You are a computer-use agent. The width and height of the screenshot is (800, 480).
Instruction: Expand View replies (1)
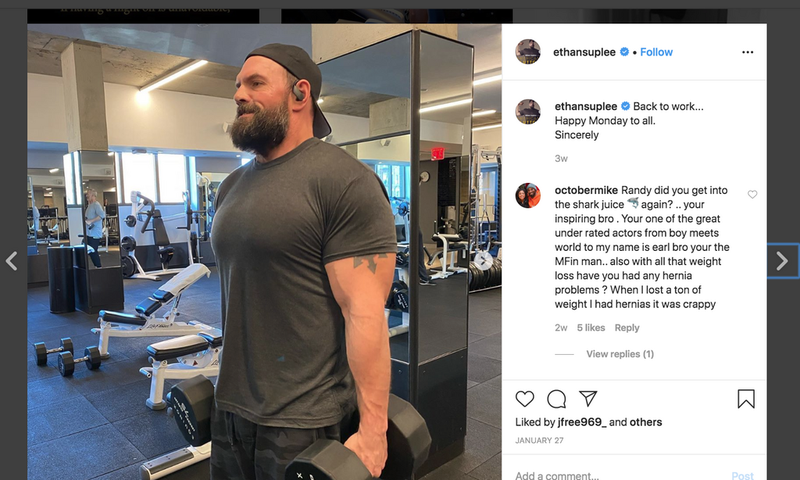[x=620, y=353]
